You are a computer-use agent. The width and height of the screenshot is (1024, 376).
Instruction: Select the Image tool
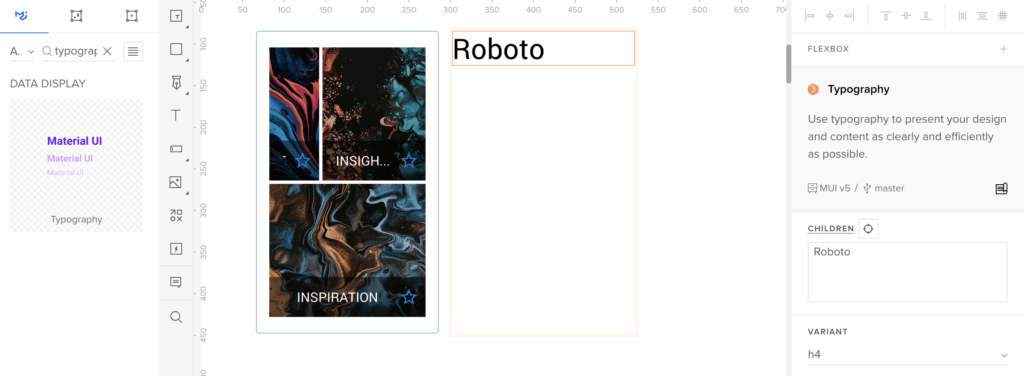(x=176, y=182)
